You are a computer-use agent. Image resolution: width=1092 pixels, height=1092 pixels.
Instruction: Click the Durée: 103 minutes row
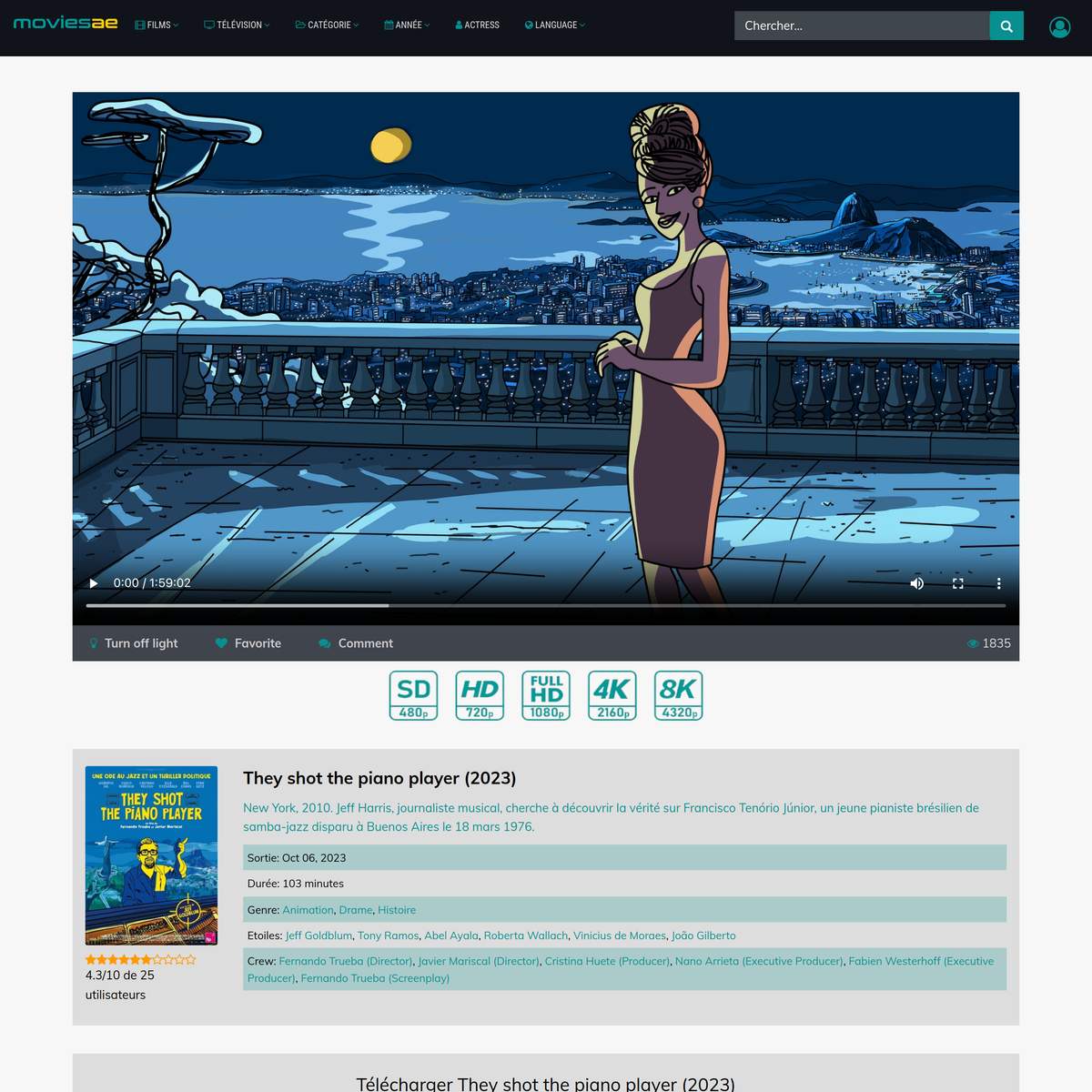pyautogui.click(x=624, y=884)
